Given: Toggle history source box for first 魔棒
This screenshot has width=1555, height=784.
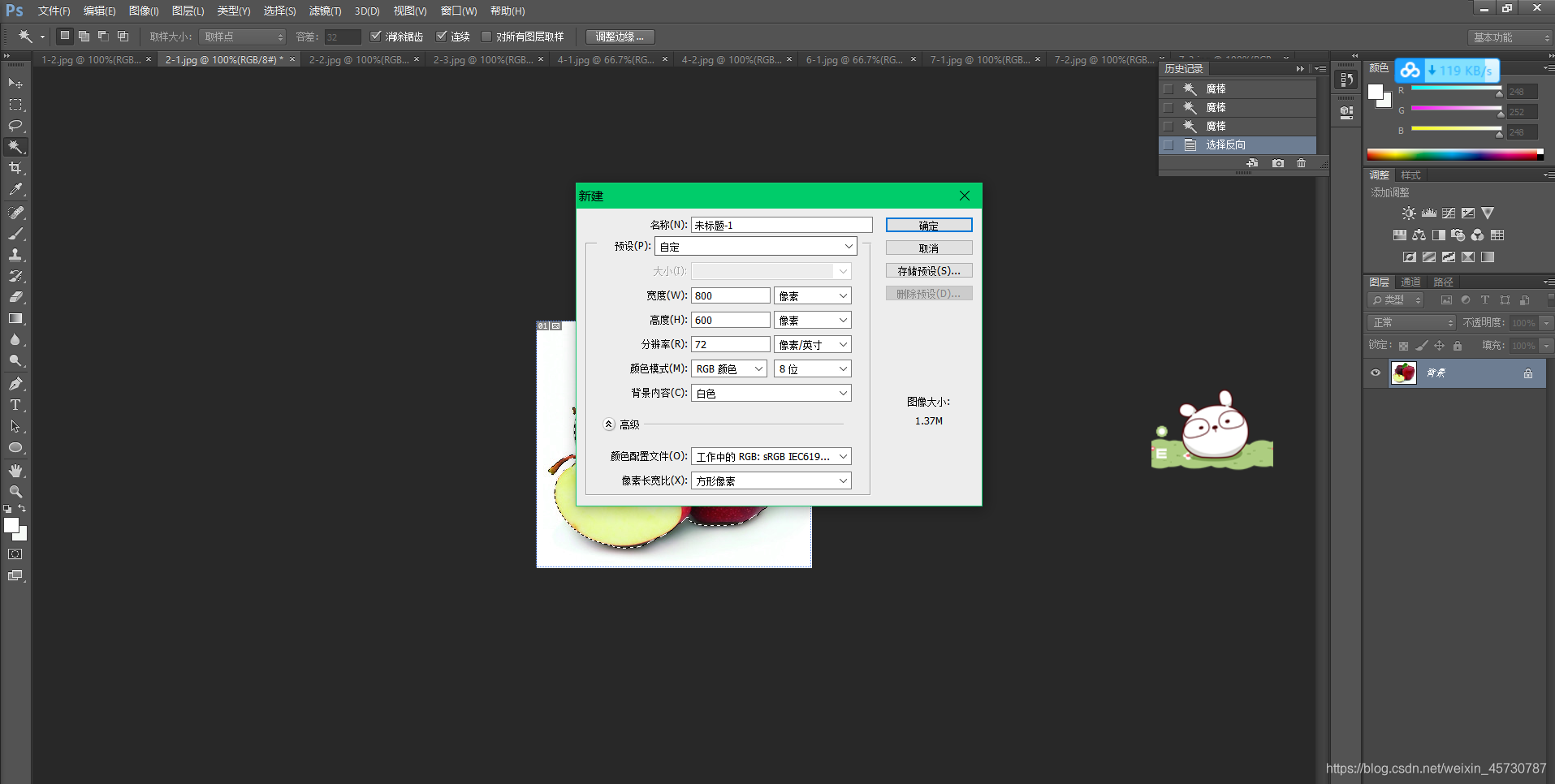Looking at the screenshot, I should coord(1168,89).
